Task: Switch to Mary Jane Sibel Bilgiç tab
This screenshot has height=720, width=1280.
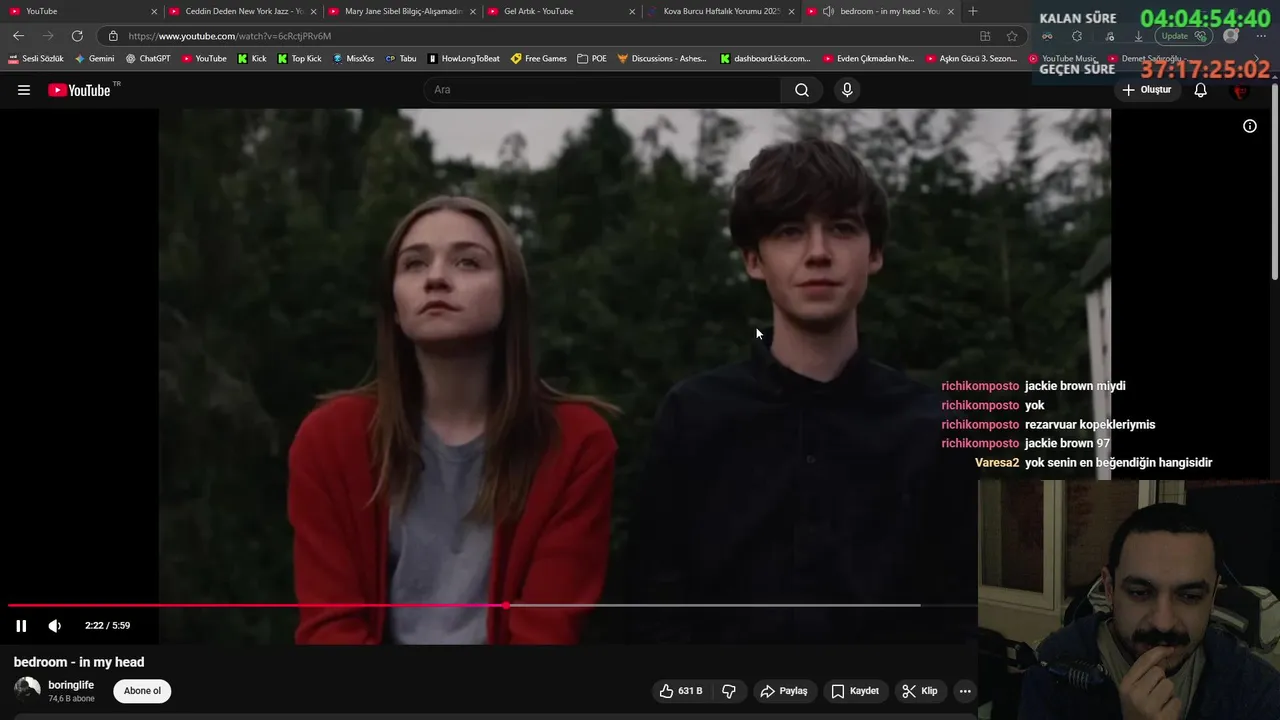Action: click(402, 11)
